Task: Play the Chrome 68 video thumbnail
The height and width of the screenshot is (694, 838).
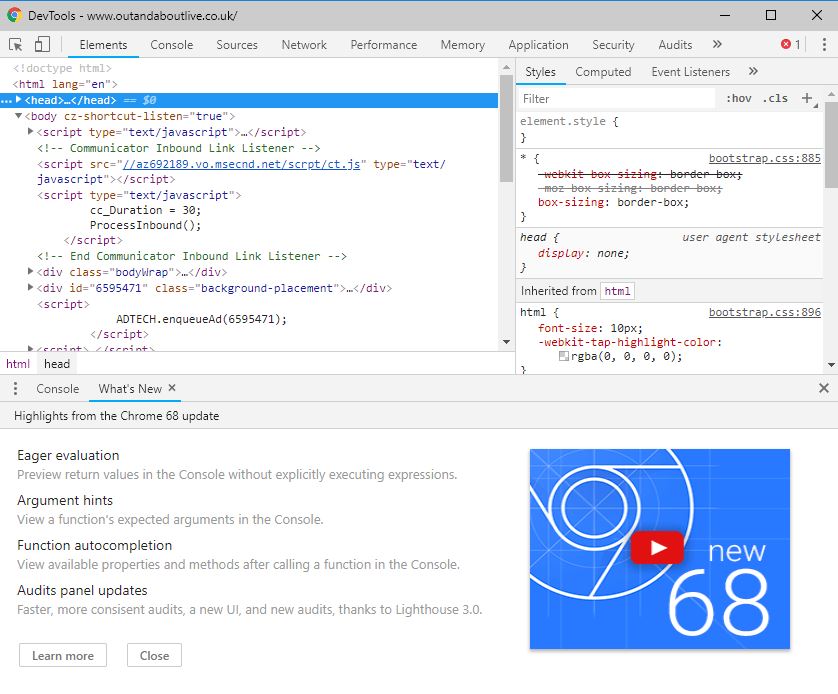Action: coord(657,548)
